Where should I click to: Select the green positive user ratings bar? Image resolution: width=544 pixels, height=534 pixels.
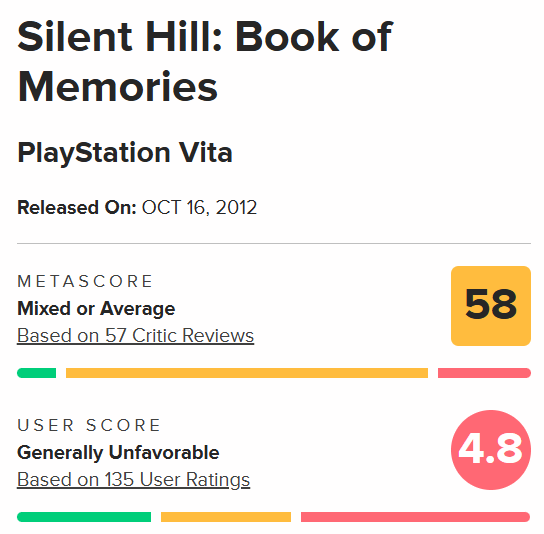(84, 517)
